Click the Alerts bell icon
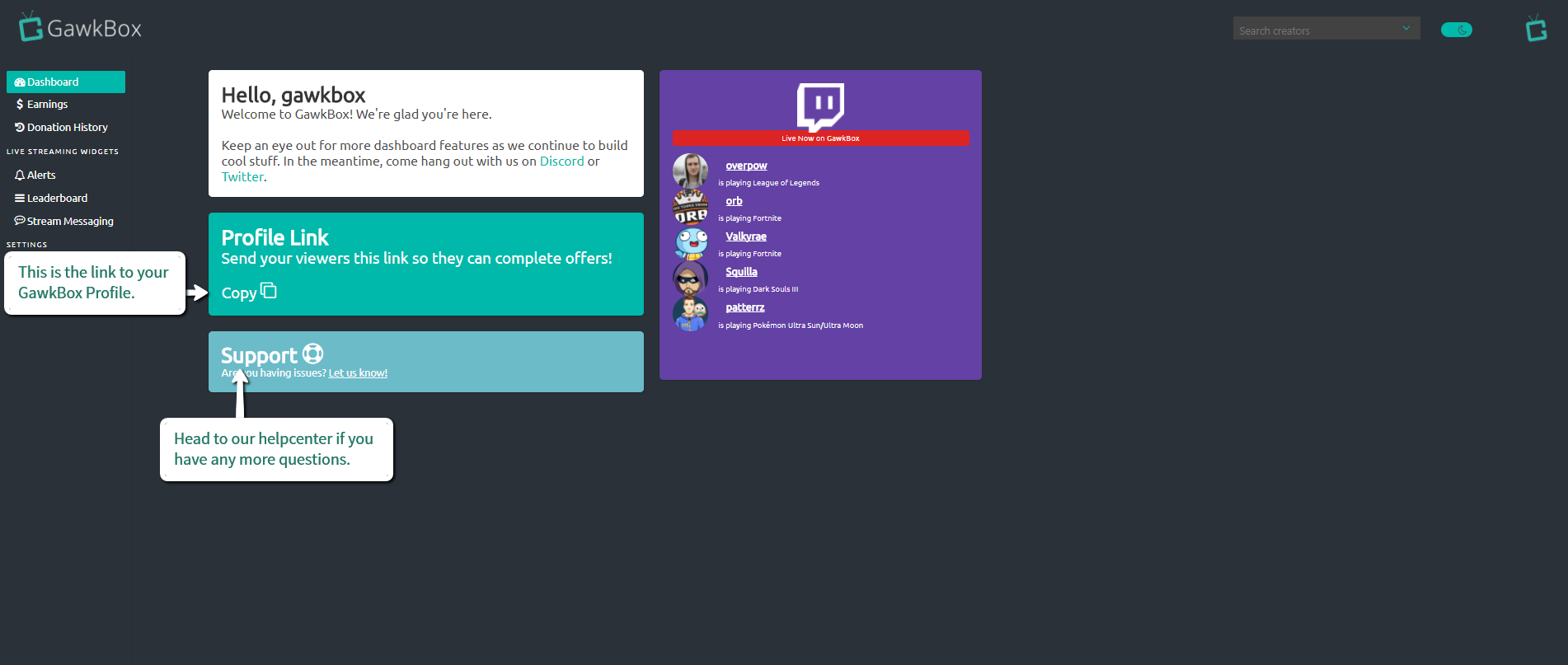The image size is (1568, 665). 20,176
